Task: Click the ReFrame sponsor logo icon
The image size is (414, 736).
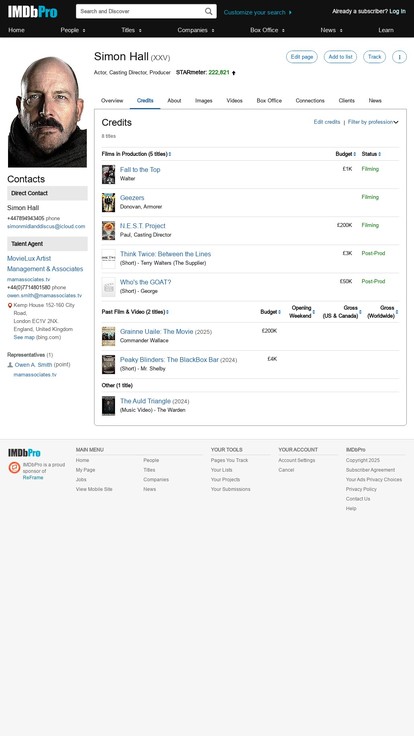Action: pos(14,468)
